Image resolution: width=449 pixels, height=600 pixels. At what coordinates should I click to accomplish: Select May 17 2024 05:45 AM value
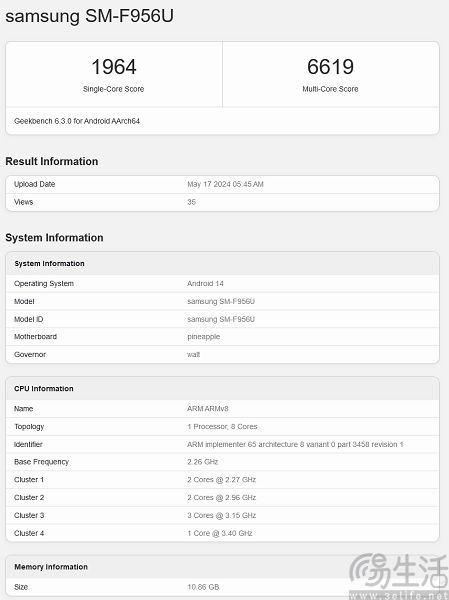click(225, 184)
